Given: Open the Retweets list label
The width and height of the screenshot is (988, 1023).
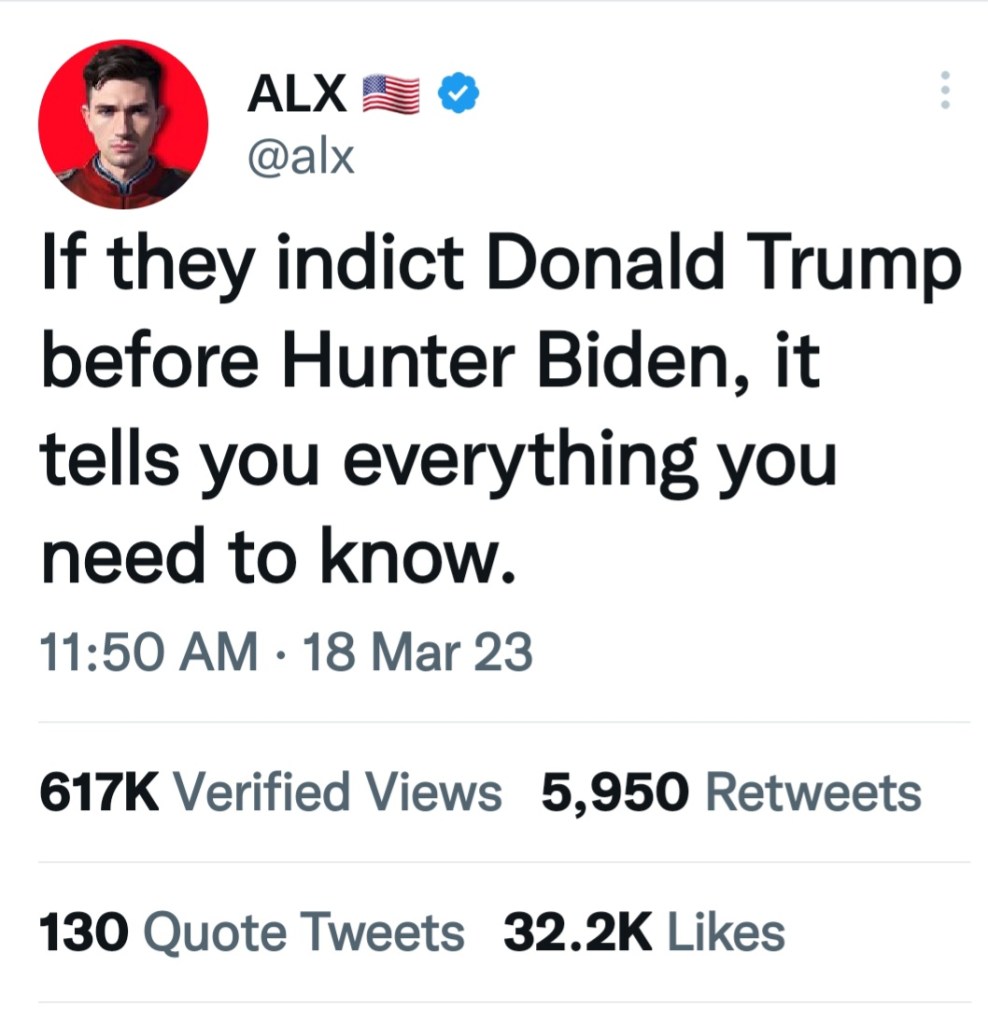Looking at the screenshot, I should pos(813,792).
